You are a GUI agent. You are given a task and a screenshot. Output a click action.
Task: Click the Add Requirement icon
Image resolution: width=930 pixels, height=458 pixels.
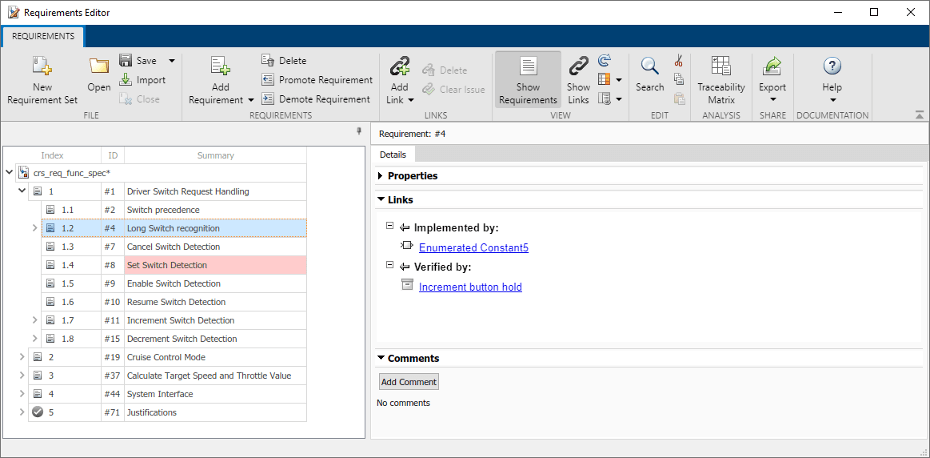[221, 68]
